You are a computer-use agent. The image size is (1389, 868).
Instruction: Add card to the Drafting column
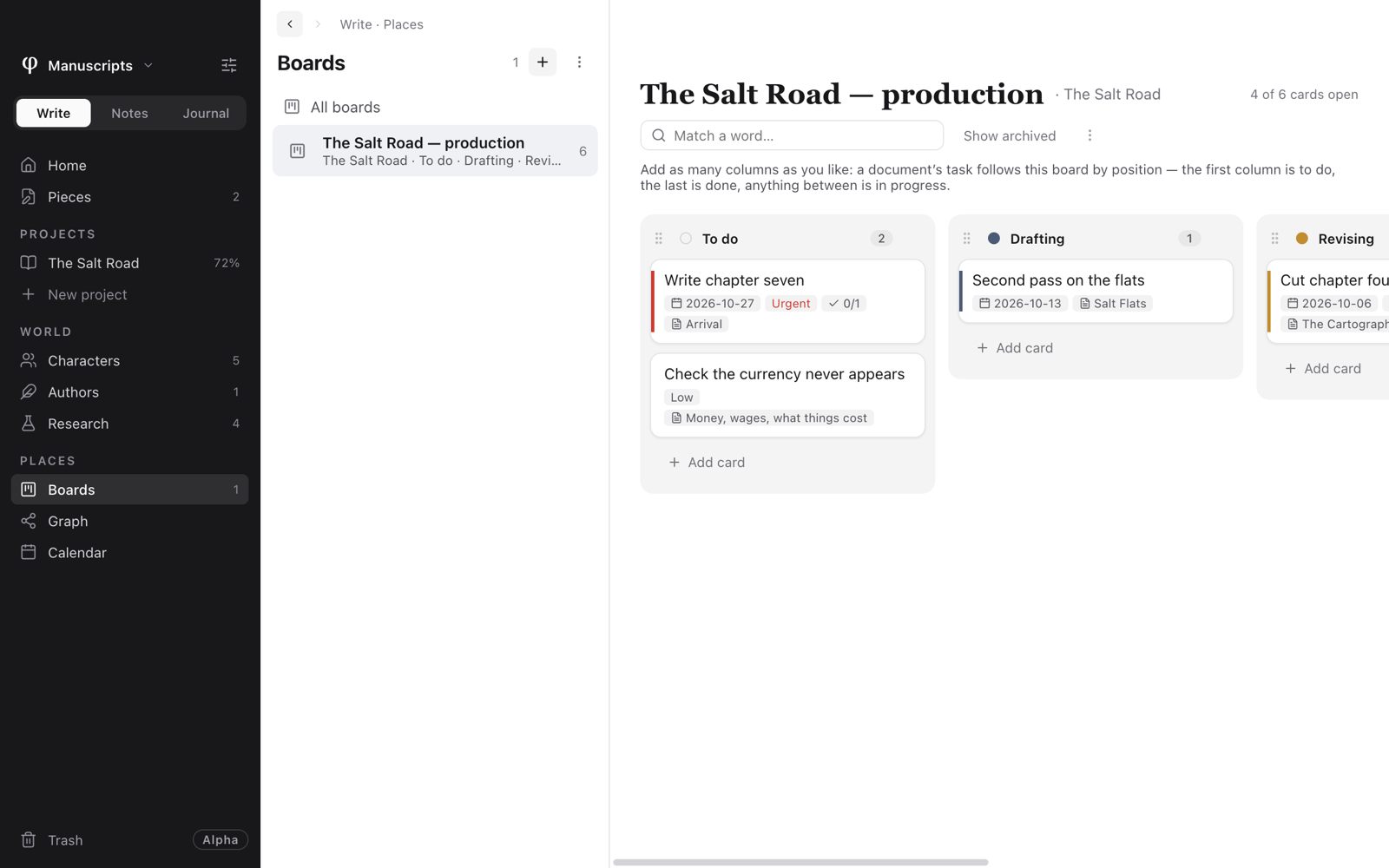point(1015,348)
